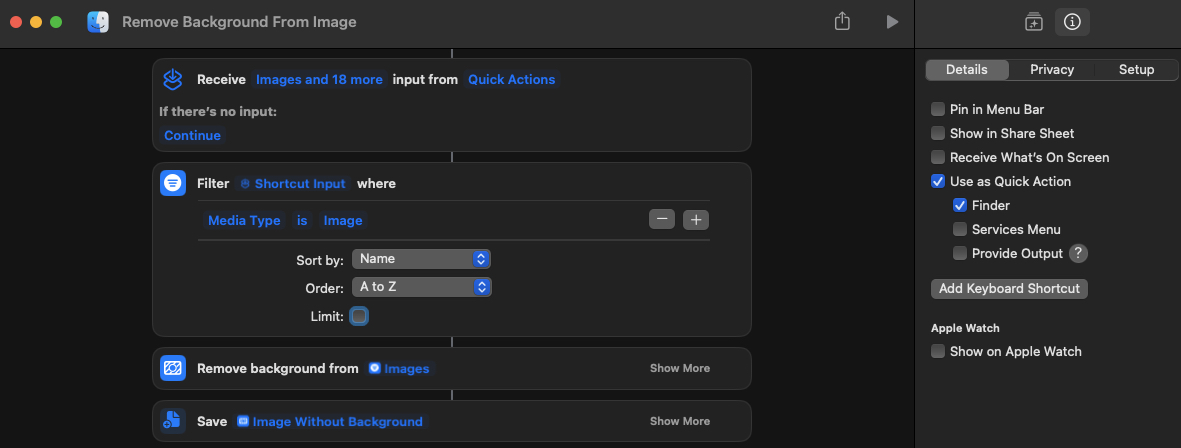The width and height of the screenshot is (1181, 448).
Task: Add a filter condition with plus button
Action: pyautogui.click(x=696, y=220)
